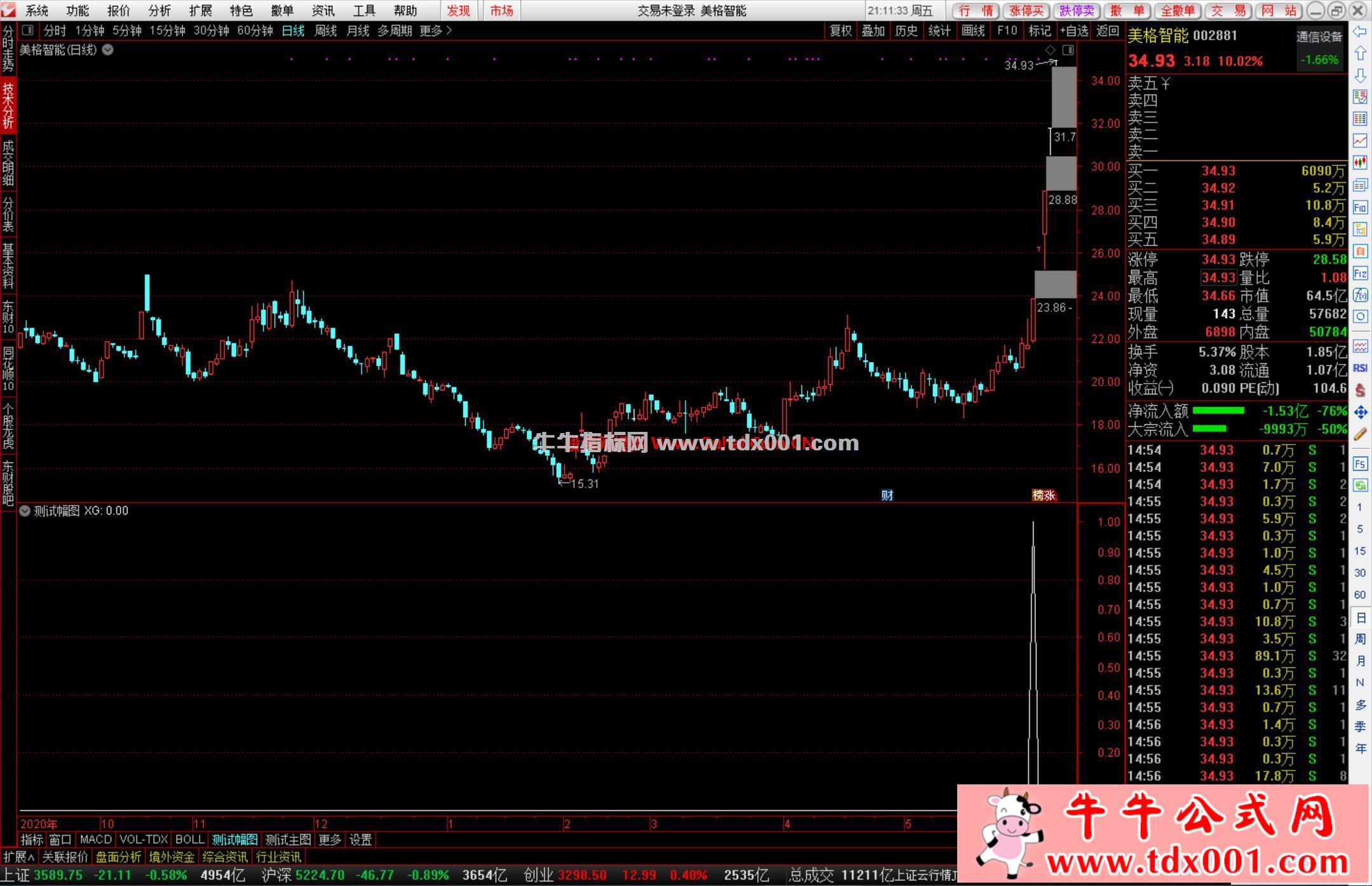The image size is (1372, 886).
Task: Click the 涨停买 button
Action: pos(1027,11)
